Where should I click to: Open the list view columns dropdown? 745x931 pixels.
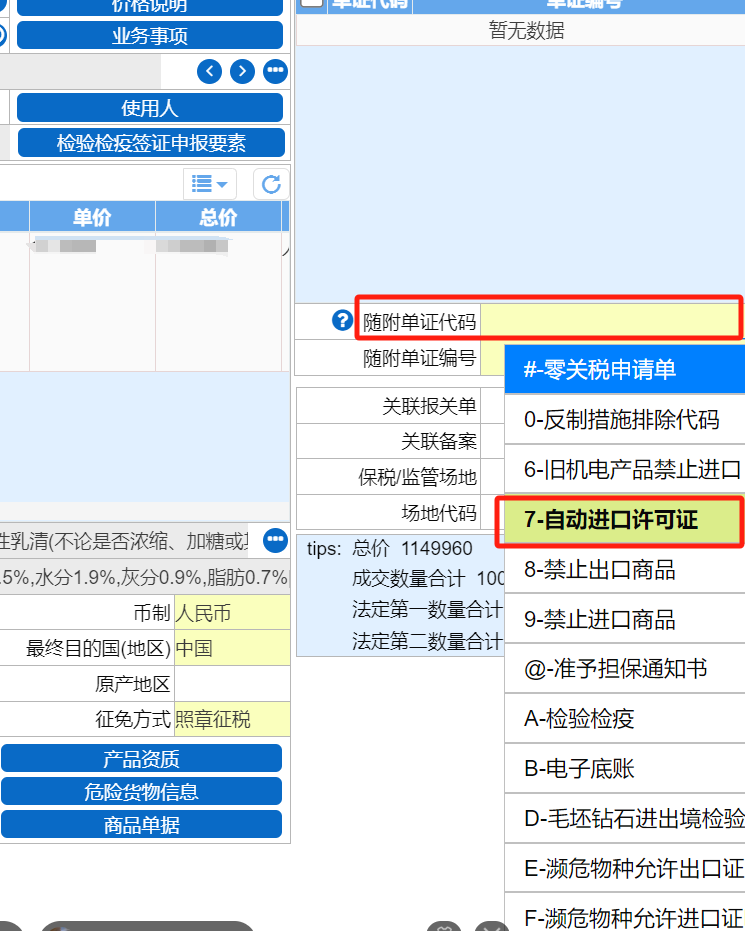209,184
